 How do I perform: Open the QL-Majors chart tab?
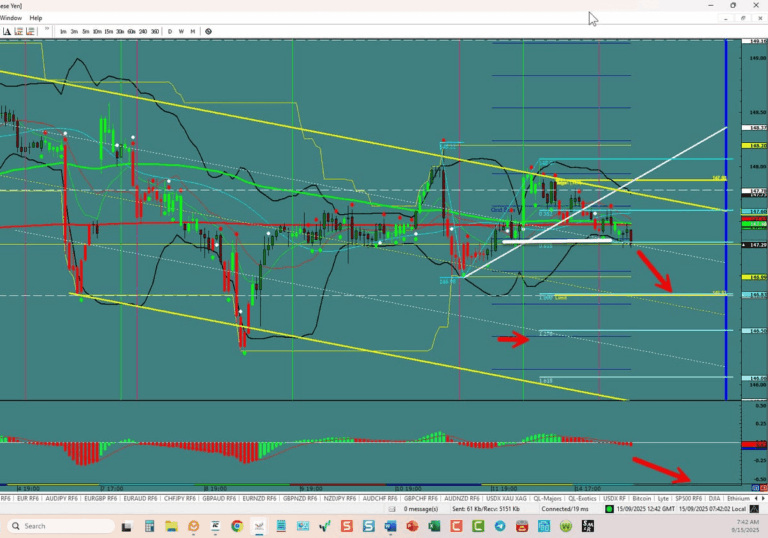click(x=547, y=498)
